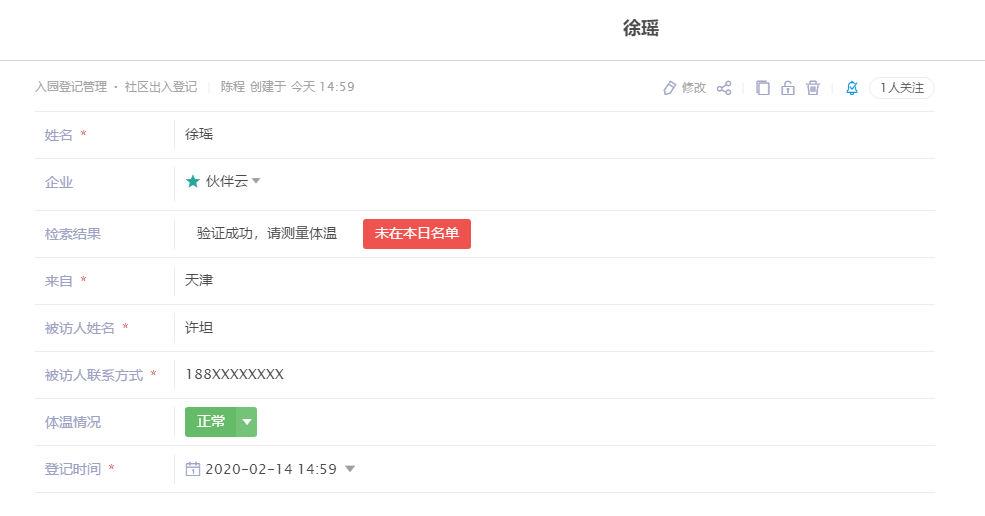Click the 入园登记管理 breadcrumb link
The width and height of the screenshot is (985, 516).
(71, 87)
